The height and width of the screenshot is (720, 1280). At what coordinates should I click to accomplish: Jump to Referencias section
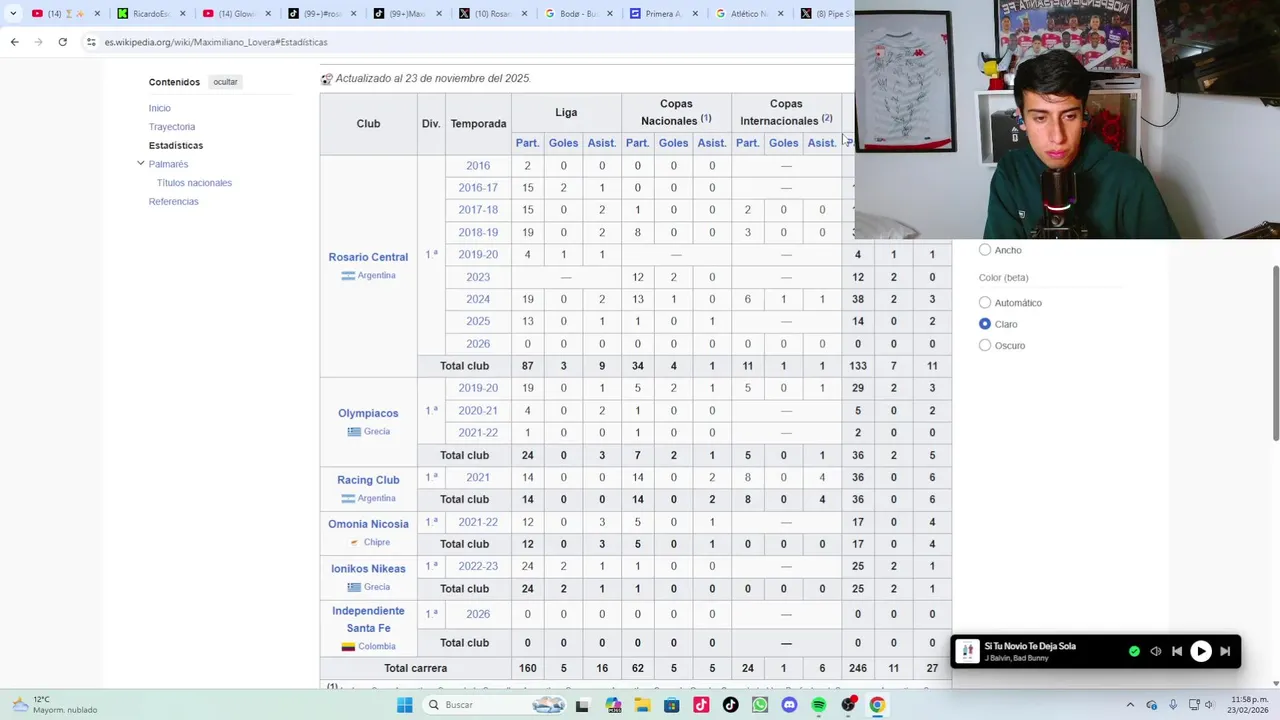pos(174,201)
